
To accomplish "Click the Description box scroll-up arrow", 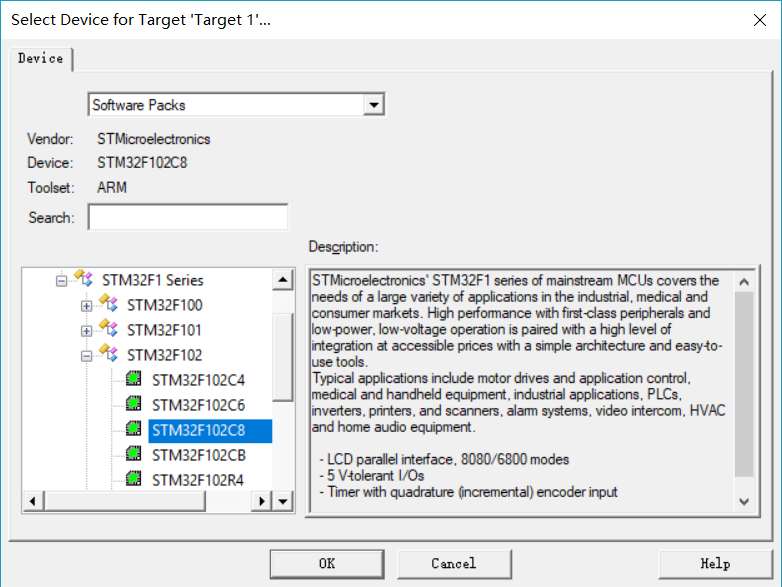I will pyautogui.click(x=744, y=282).
